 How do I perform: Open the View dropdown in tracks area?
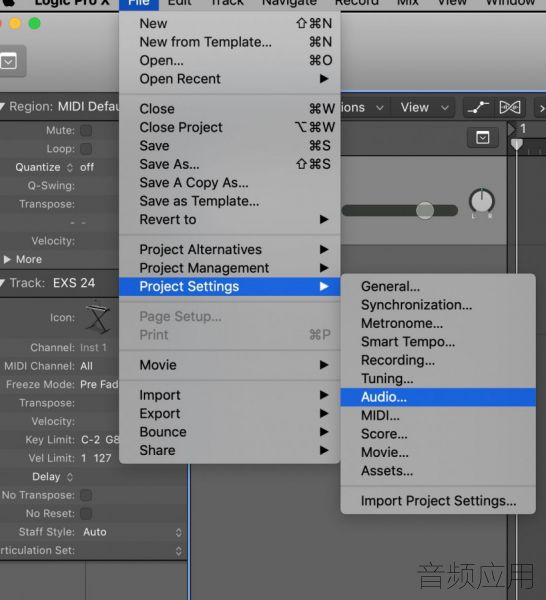tap(424, 108)
